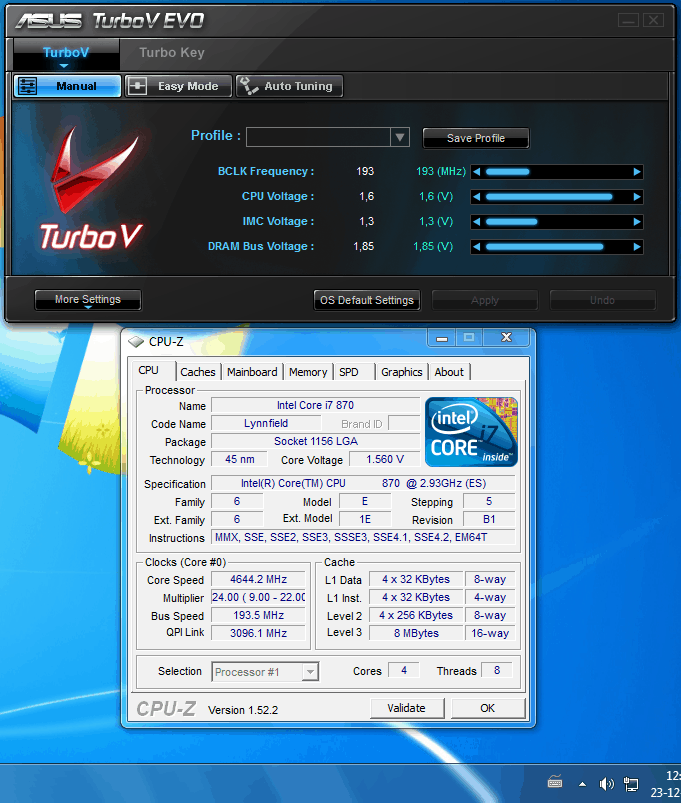Increase DRAM Bus Voltage with right arrow
The height and width of the screenshot is (803, 681).
(x=636, y=247)
